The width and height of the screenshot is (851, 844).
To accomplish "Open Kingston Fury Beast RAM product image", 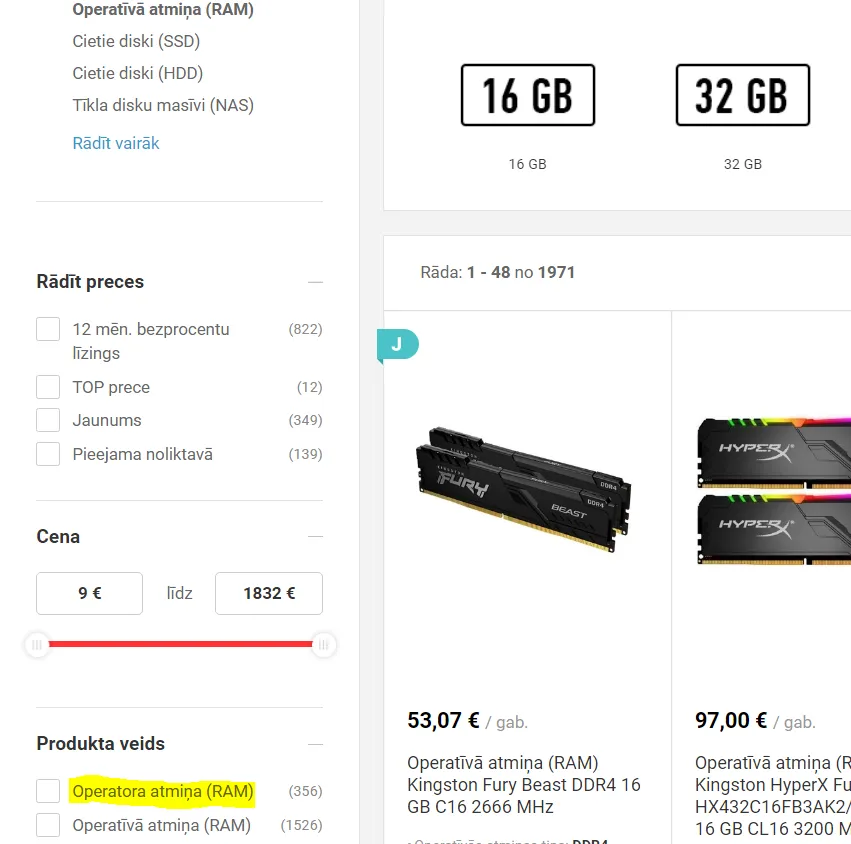I will [x=524, y=489].
